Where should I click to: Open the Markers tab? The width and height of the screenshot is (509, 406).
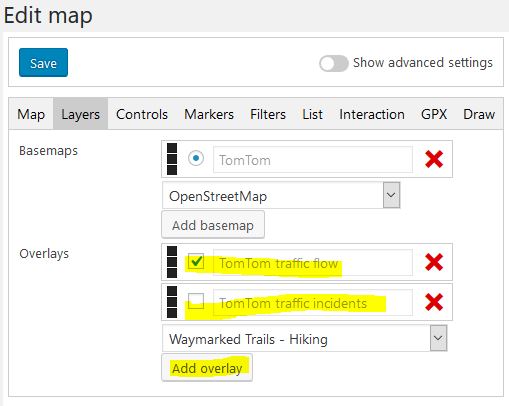pos(209,114)
